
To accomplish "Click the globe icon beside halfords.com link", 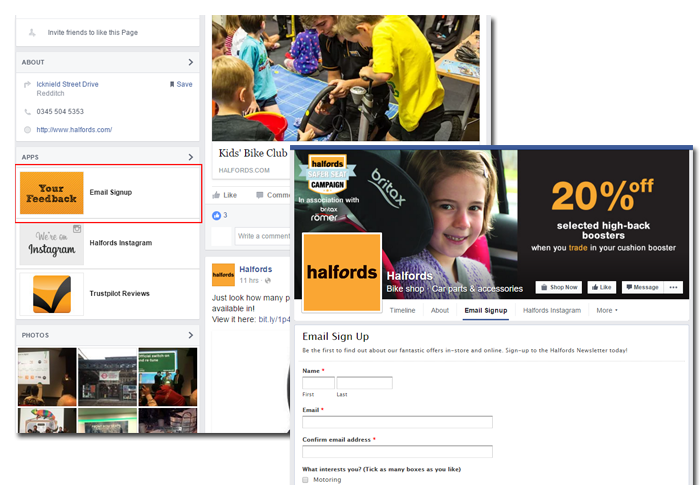I will click(28, 130).
